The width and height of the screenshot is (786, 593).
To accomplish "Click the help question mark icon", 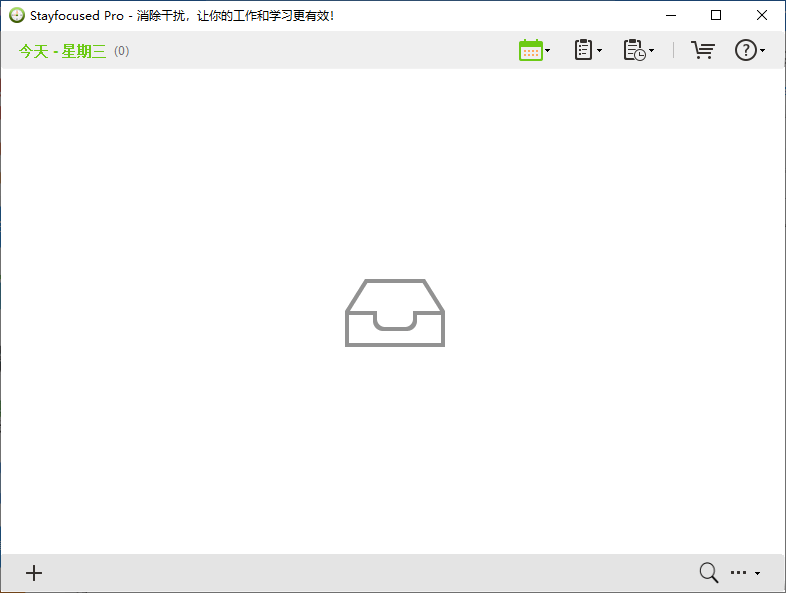I will 746,50.
